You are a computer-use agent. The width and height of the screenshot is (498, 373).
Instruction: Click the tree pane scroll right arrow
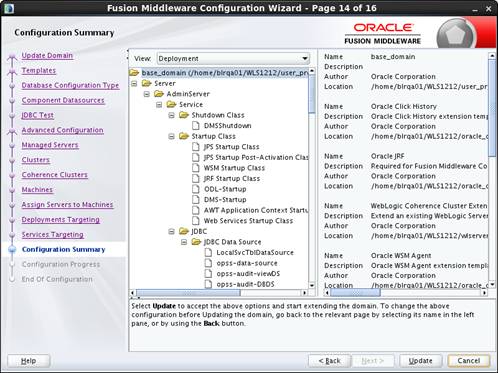304,293
